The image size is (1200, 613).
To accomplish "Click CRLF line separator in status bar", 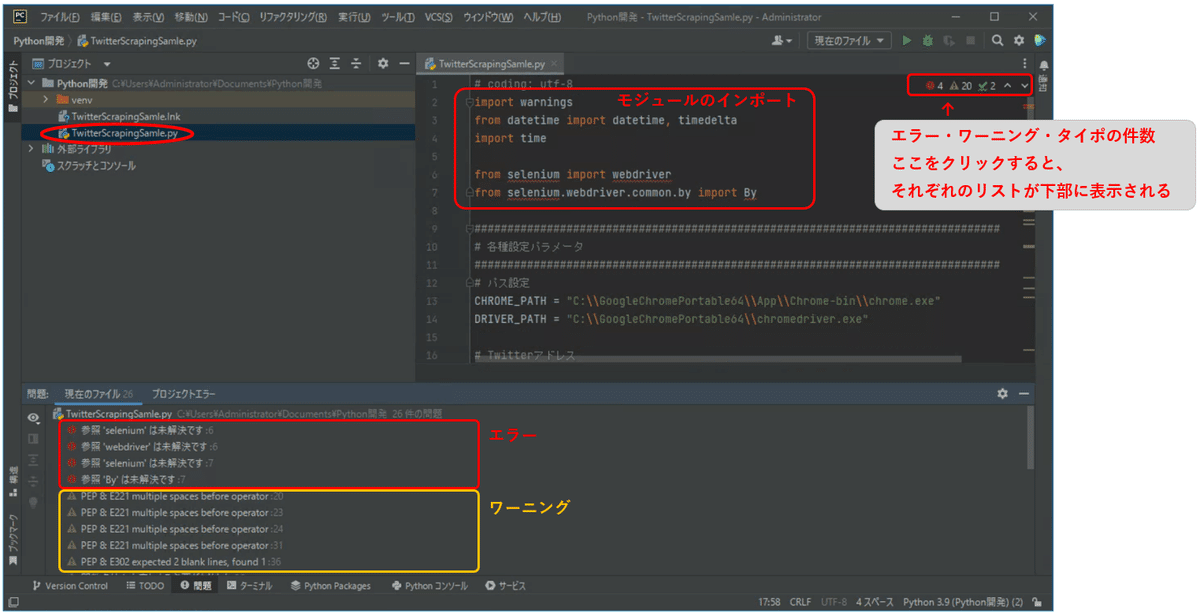I will (800, 603).
